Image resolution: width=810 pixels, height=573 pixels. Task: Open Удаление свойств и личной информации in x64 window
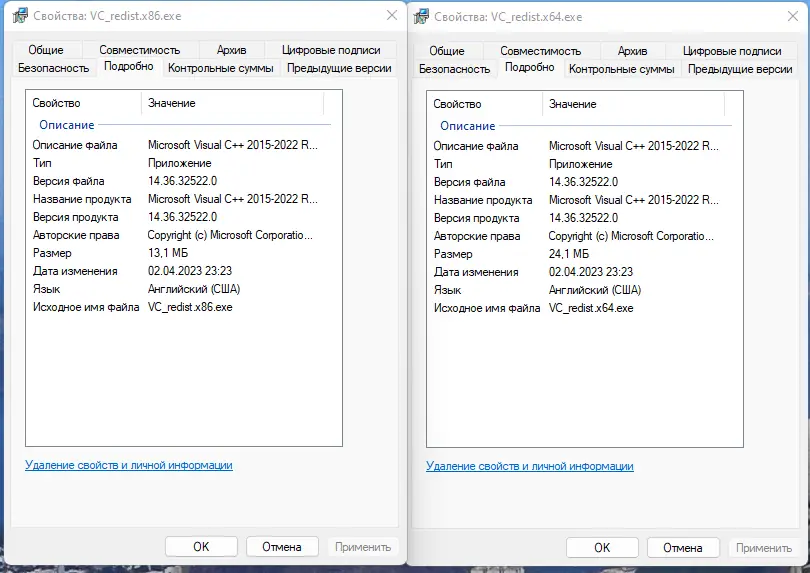pyautogui.click(x=529, y=466)
